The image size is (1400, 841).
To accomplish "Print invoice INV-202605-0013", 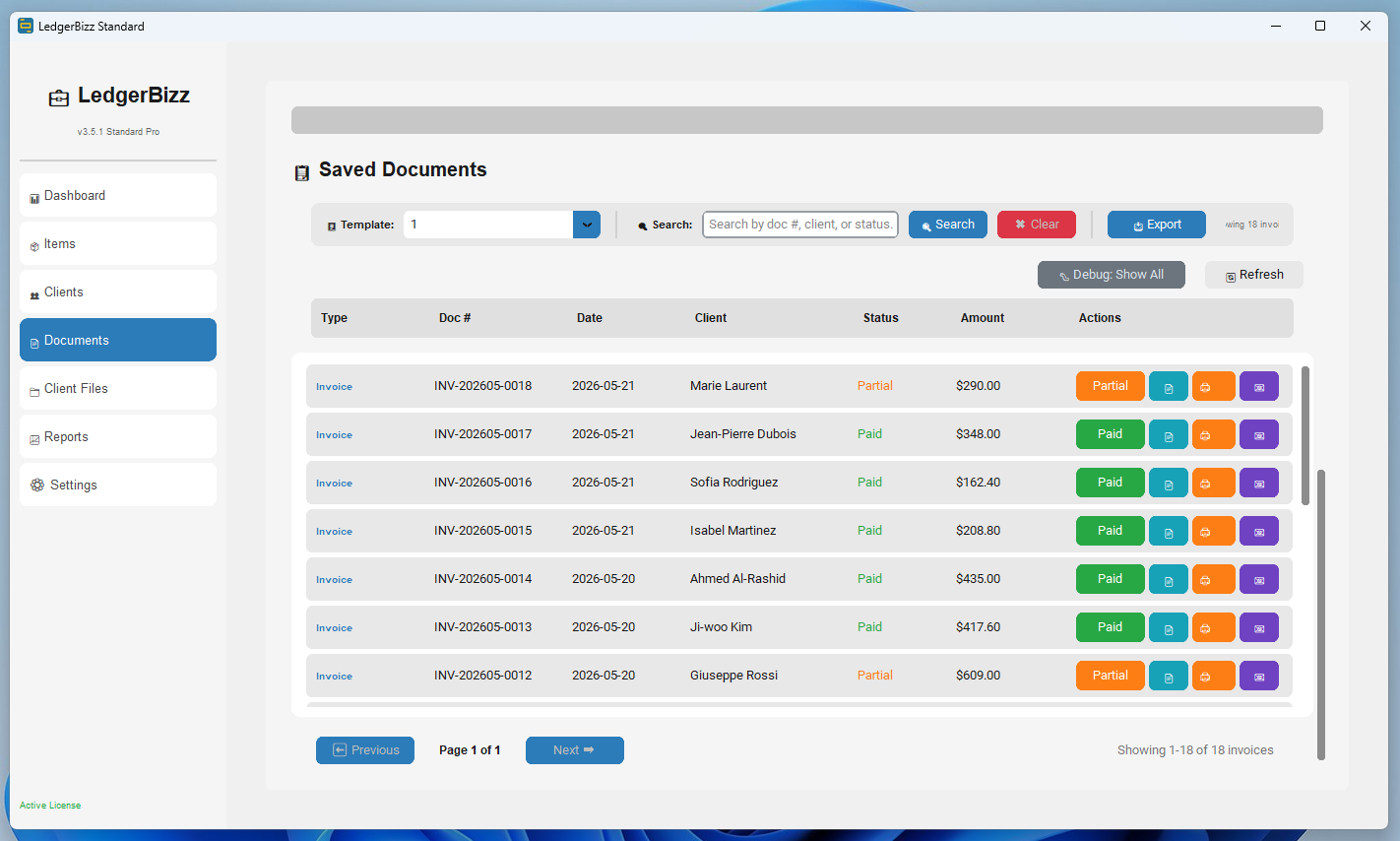I will coord(1214,627).
